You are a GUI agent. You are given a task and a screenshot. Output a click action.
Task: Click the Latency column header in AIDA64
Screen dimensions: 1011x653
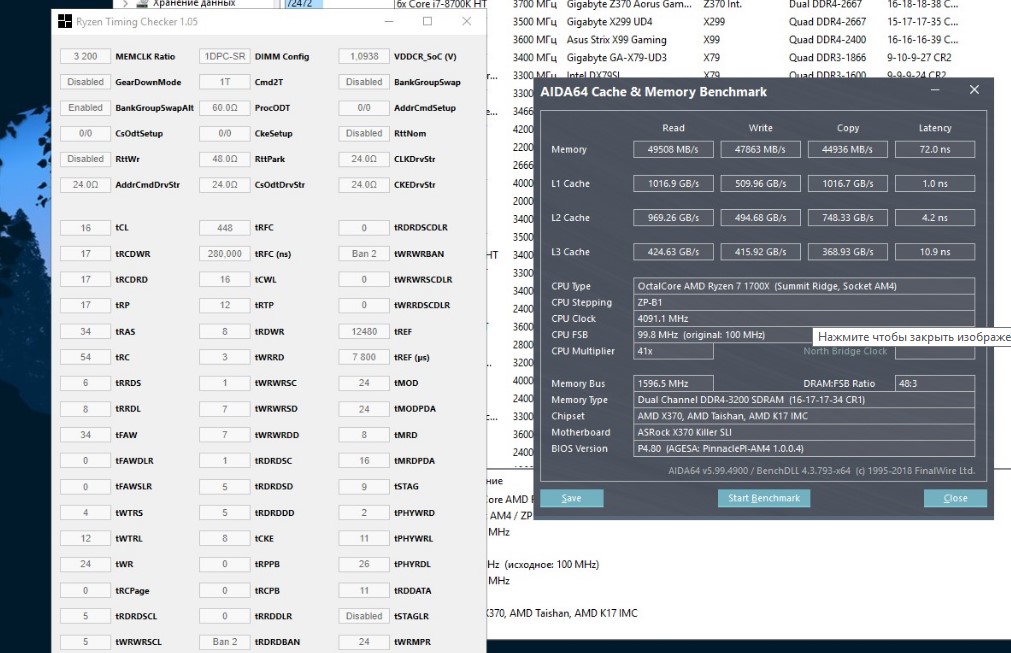click(x=935, y=128)
